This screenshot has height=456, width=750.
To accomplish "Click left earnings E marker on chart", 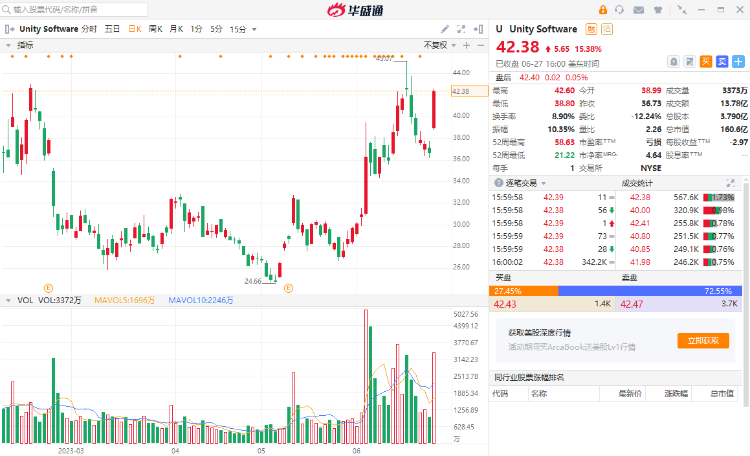I will pyautogui.click(x=48, y=288).
